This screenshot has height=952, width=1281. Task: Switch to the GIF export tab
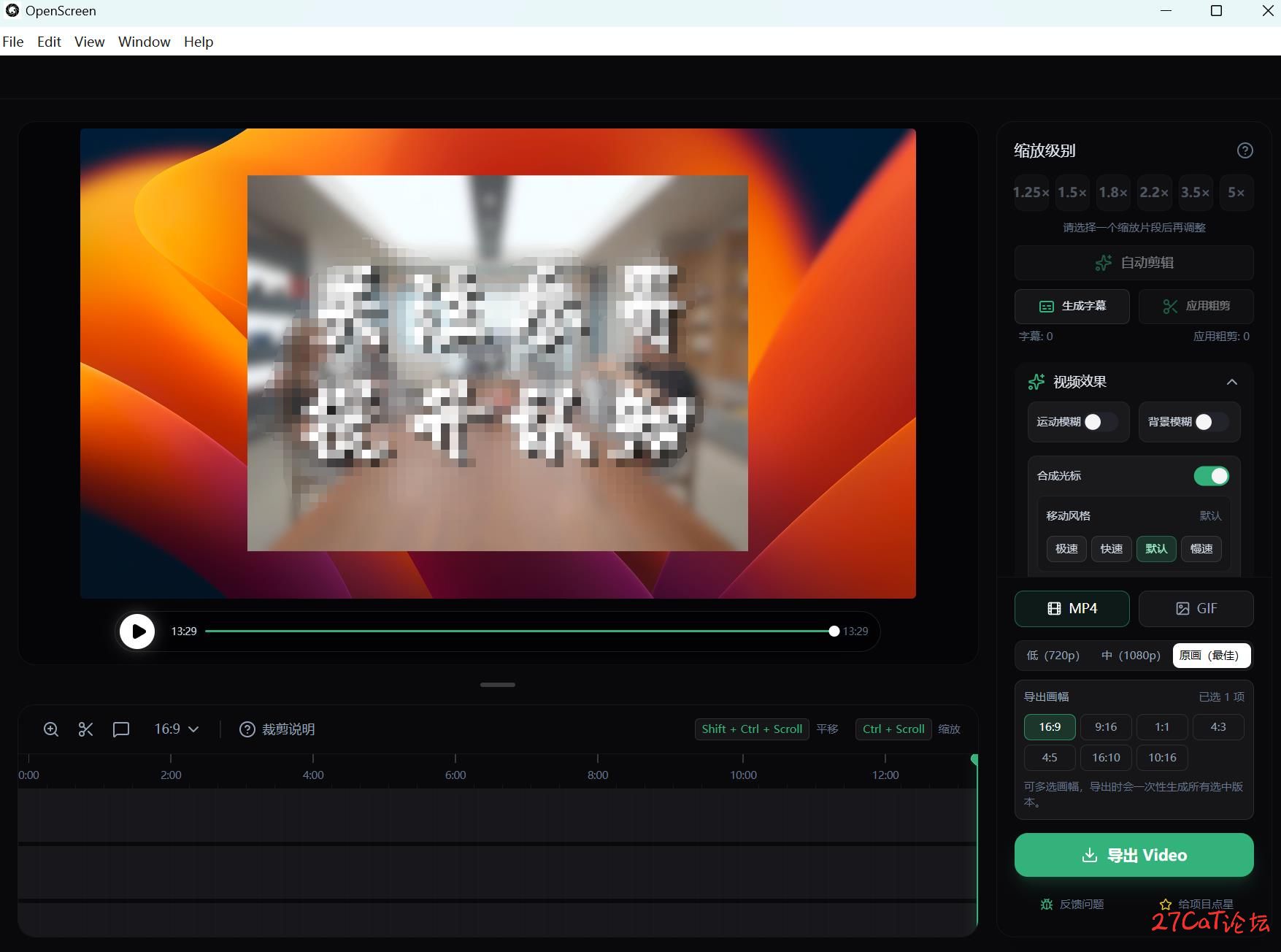1196,609
